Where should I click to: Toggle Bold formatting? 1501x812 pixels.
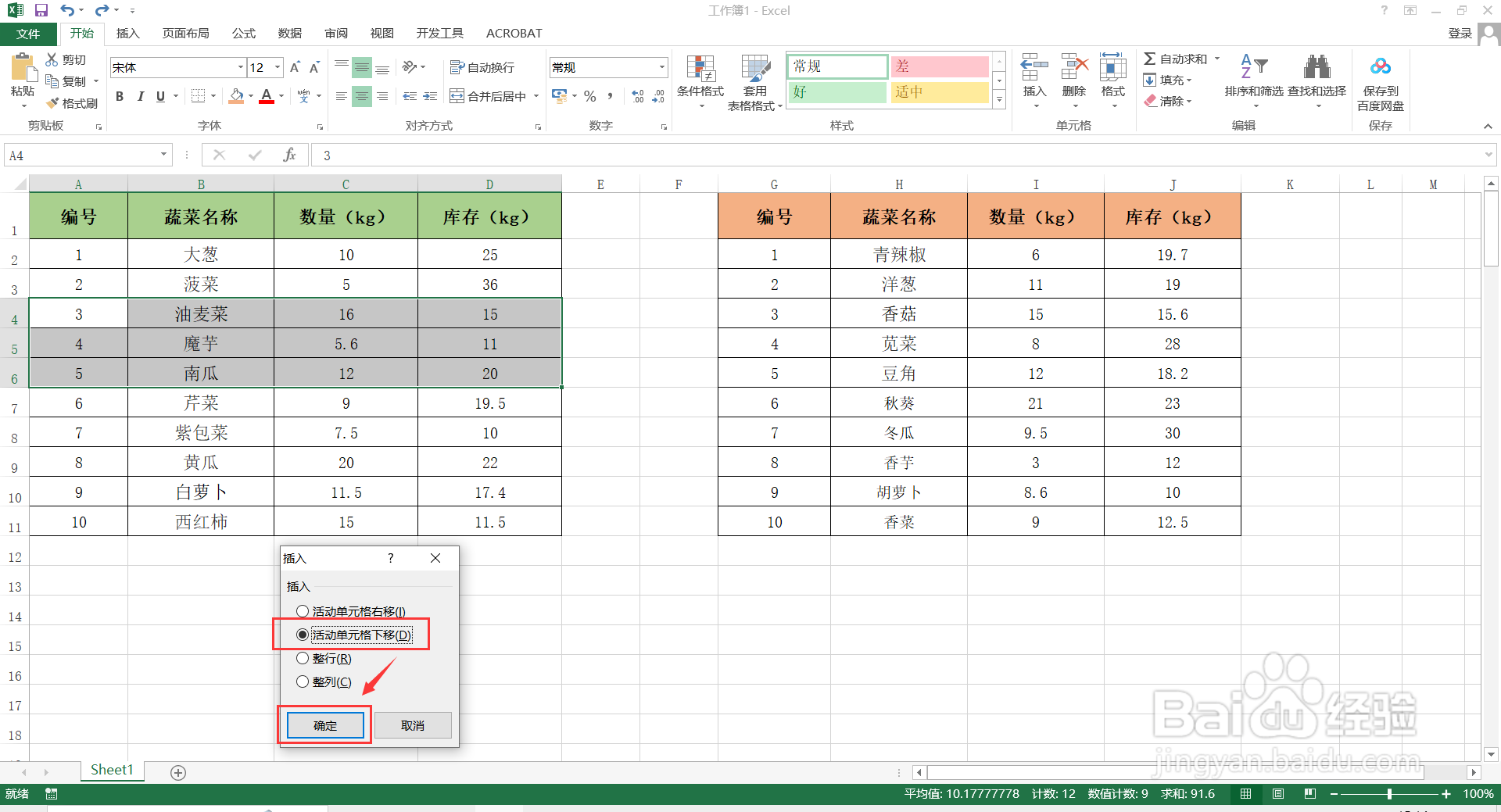click(x=120, y=96)
